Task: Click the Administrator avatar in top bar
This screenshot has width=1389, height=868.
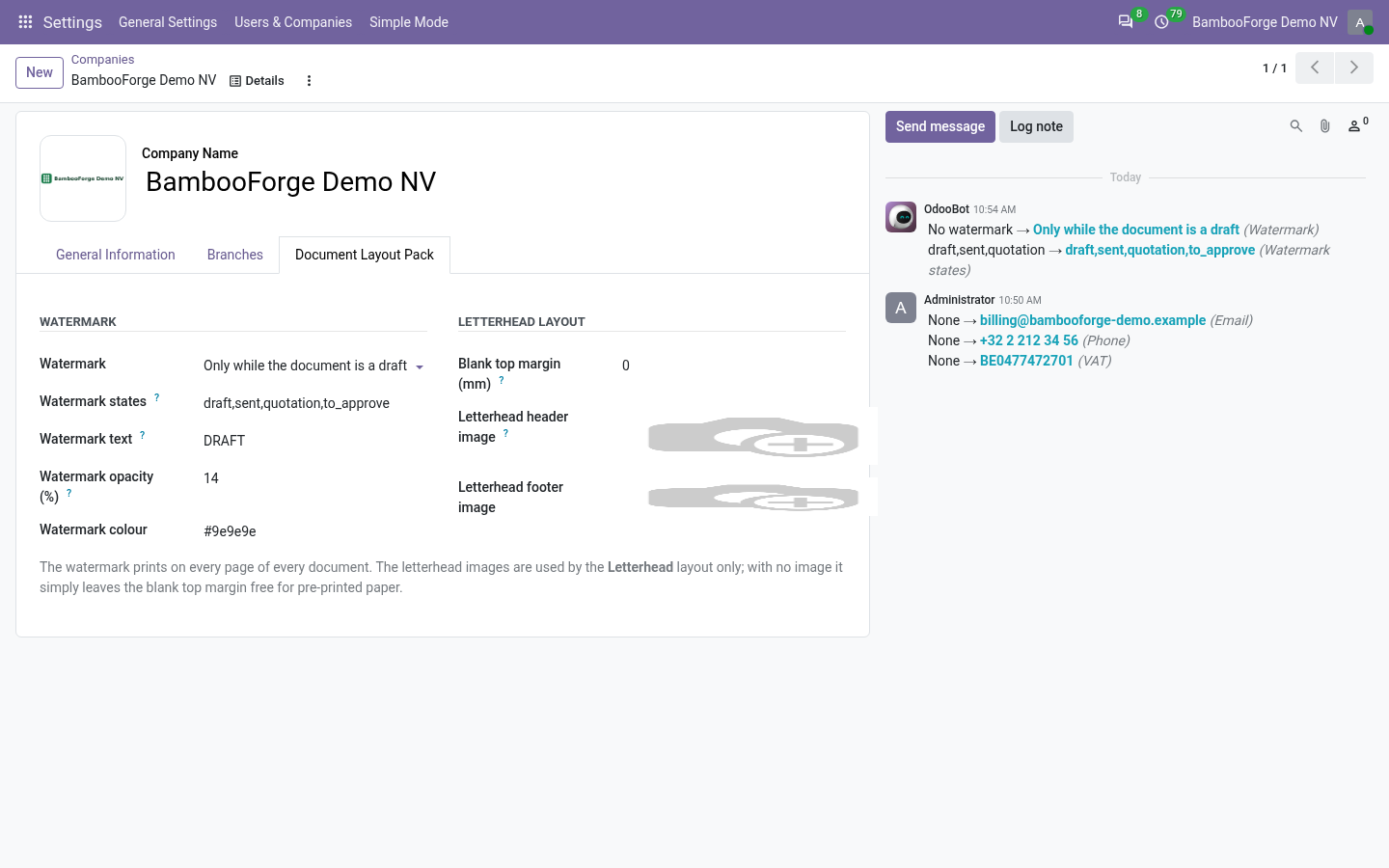Action: (1360, 22)
